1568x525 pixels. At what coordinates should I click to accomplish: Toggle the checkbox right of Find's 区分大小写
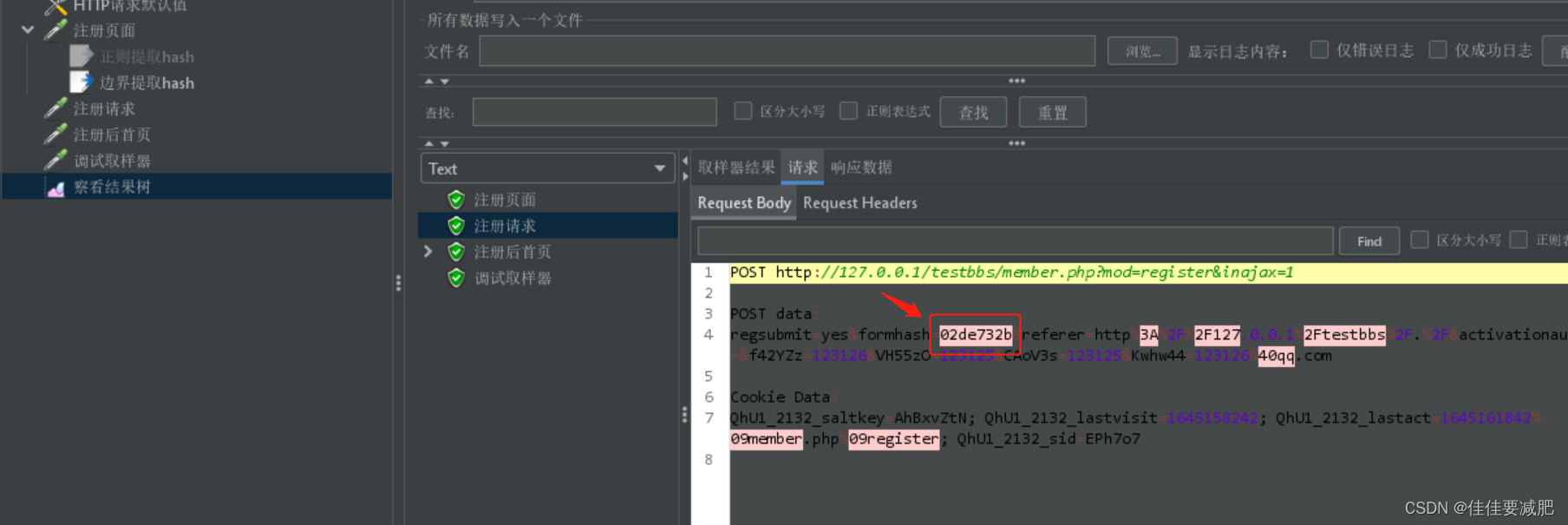point(1519,240)
